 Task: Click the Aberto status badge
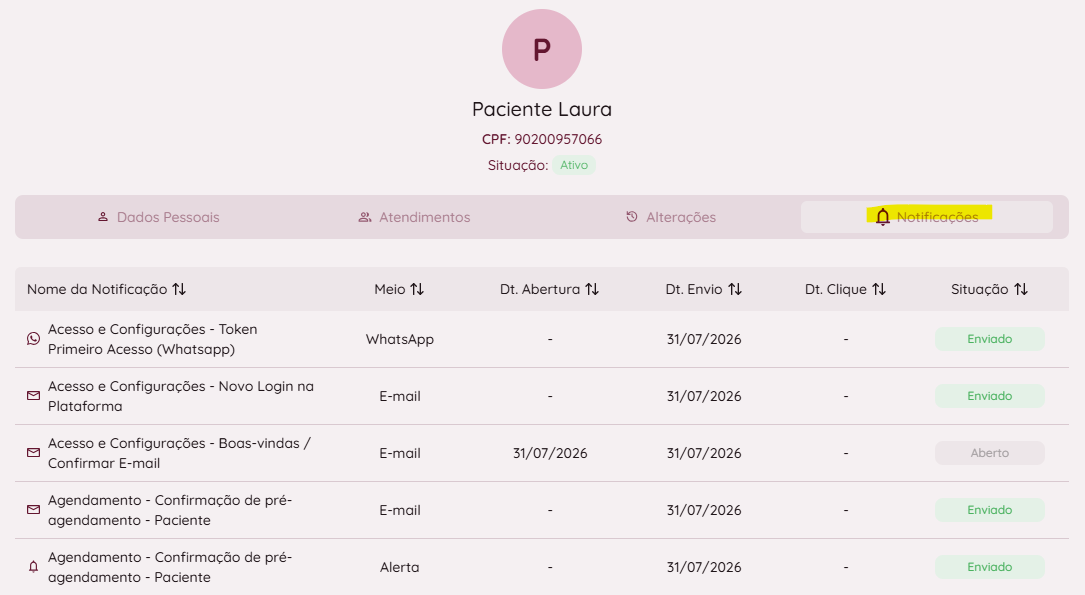point(990,453)
